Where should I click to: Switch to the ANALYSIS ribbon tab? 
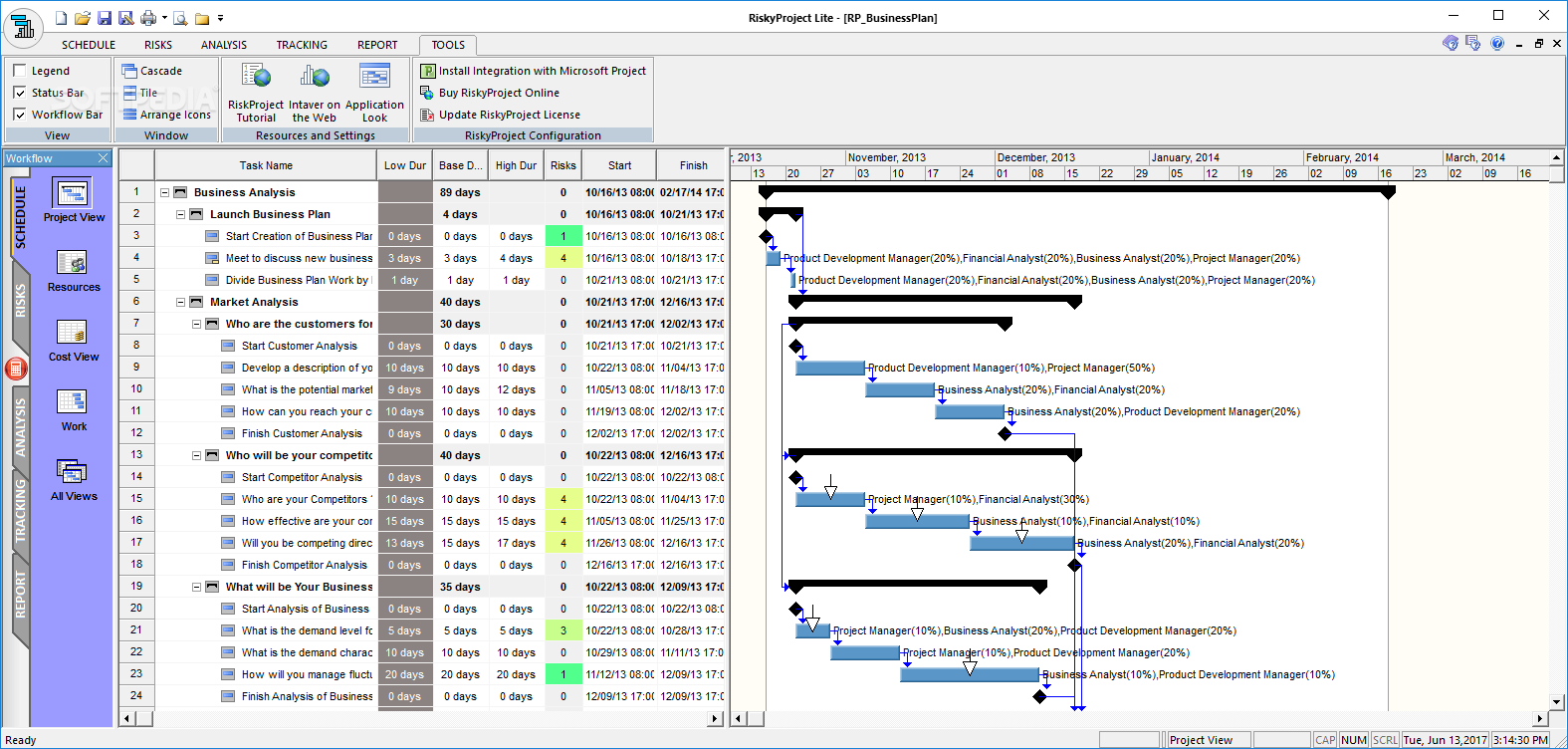pos(224,45)
